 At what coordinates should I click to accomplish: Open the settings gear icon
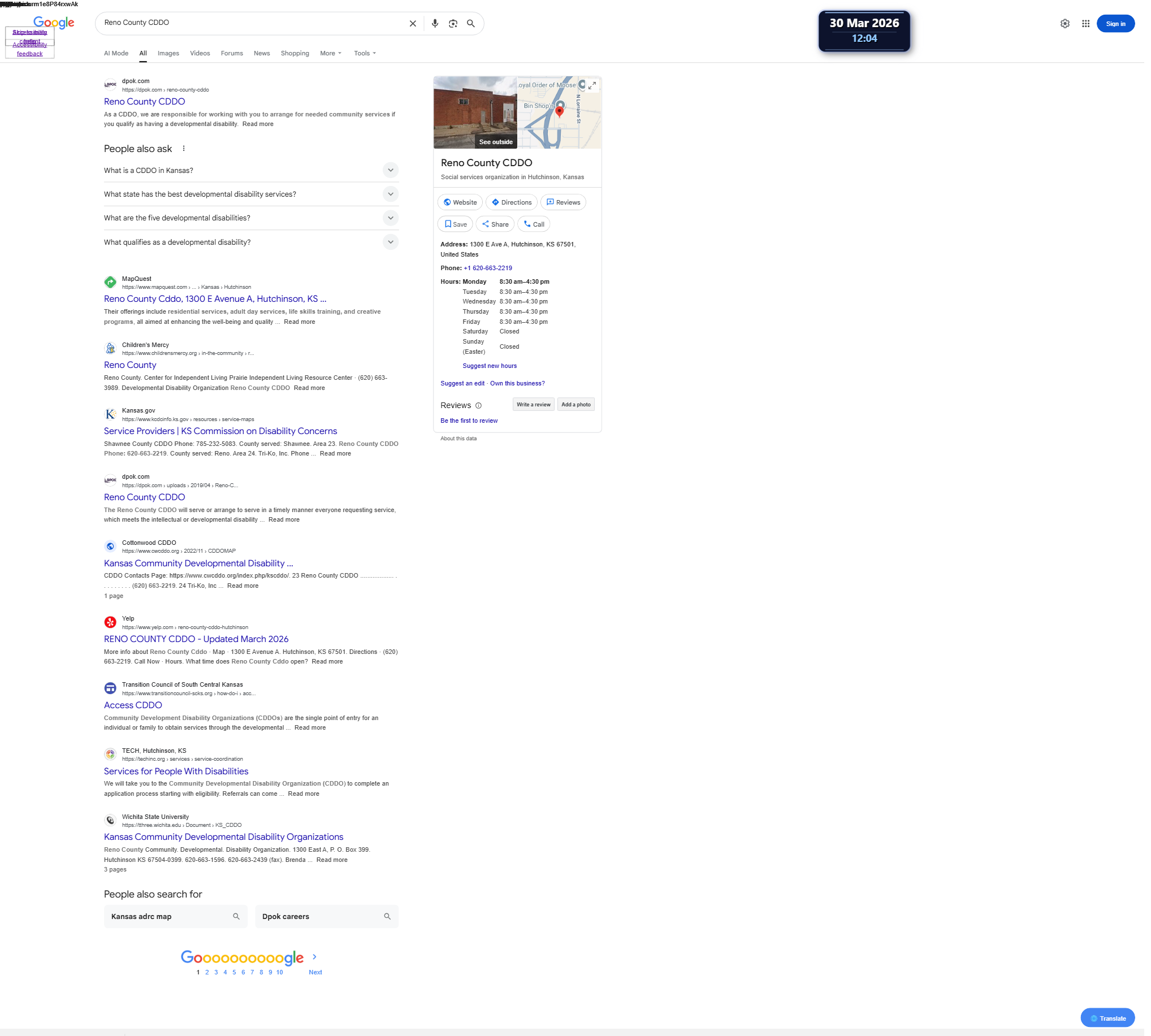(1065, 23)
